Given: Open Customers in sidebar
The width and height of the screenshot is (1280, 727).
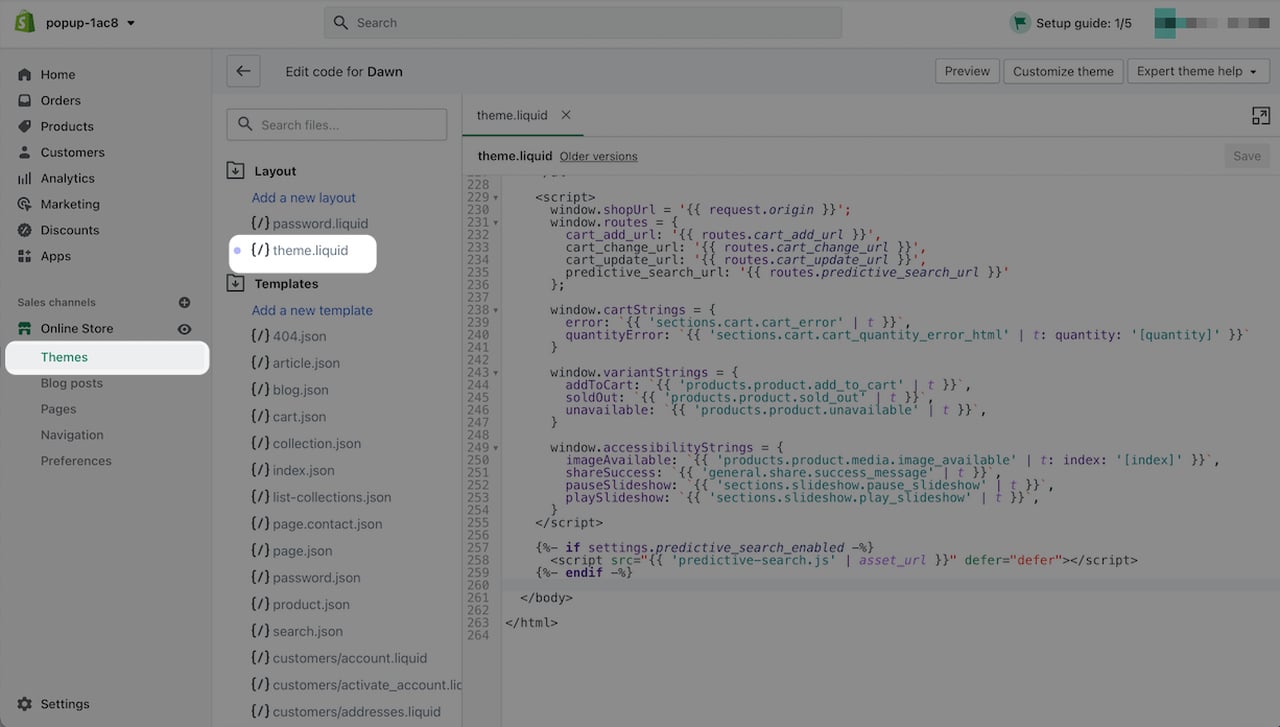Looking at the screenshot, I should 72,152.
